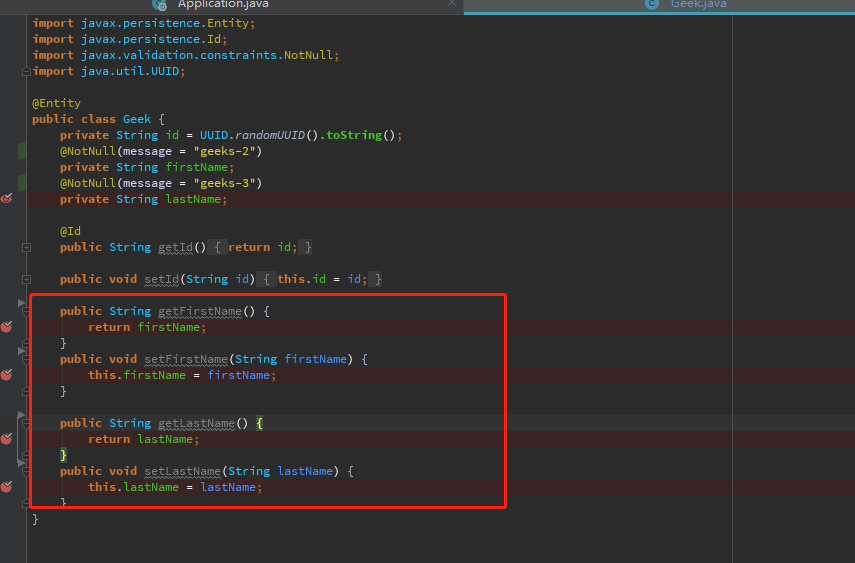Expand the folded getId() method
The height and width of the screenshot is (563, 855).
coord(26,247)
